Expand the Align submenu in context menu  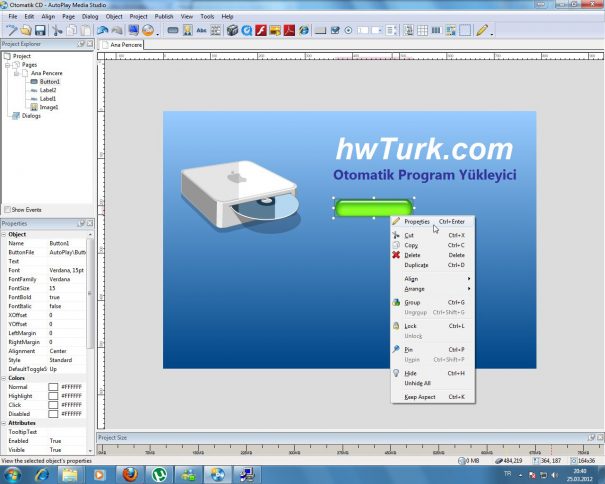433,279
